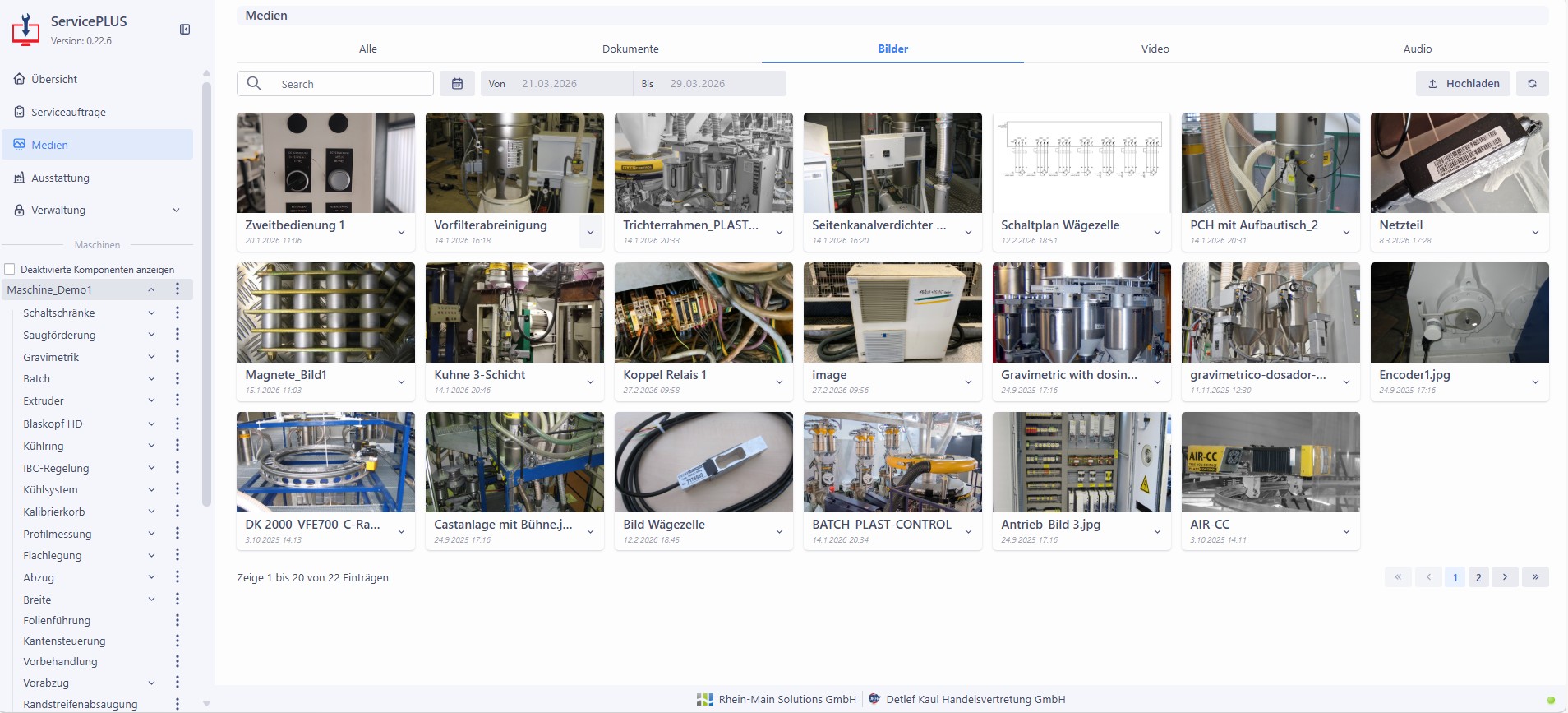This screenshot has height=713, width=1568.
Task: Open three-dot menu for Schaltschränke
Action: pyautogui.click(x=177, y=313)
